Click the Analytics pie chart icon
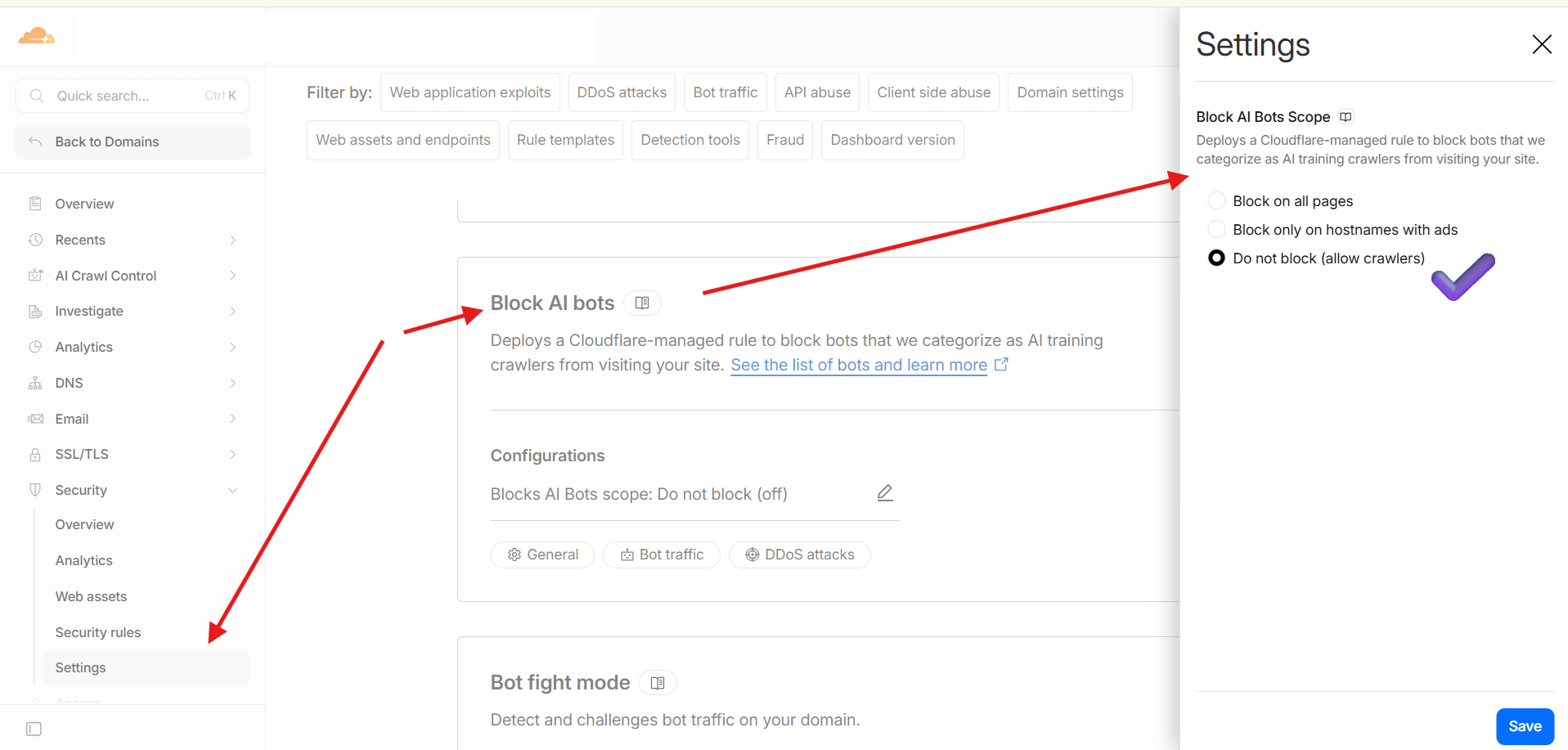 [x=35, y=347]
